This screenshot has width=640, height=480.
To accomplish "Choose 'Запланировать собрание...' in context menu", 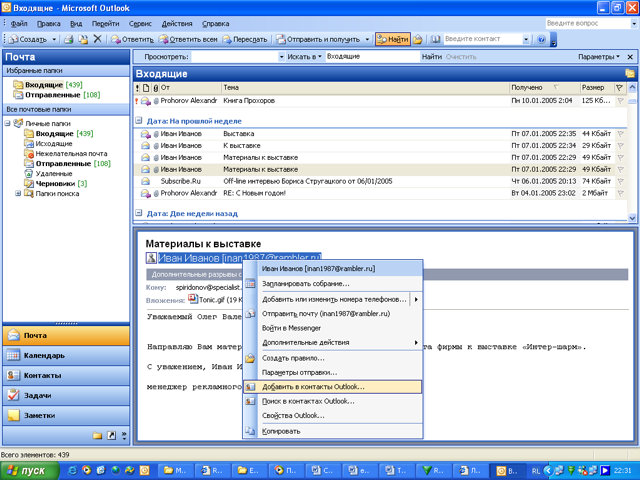I will click(333, 284).
